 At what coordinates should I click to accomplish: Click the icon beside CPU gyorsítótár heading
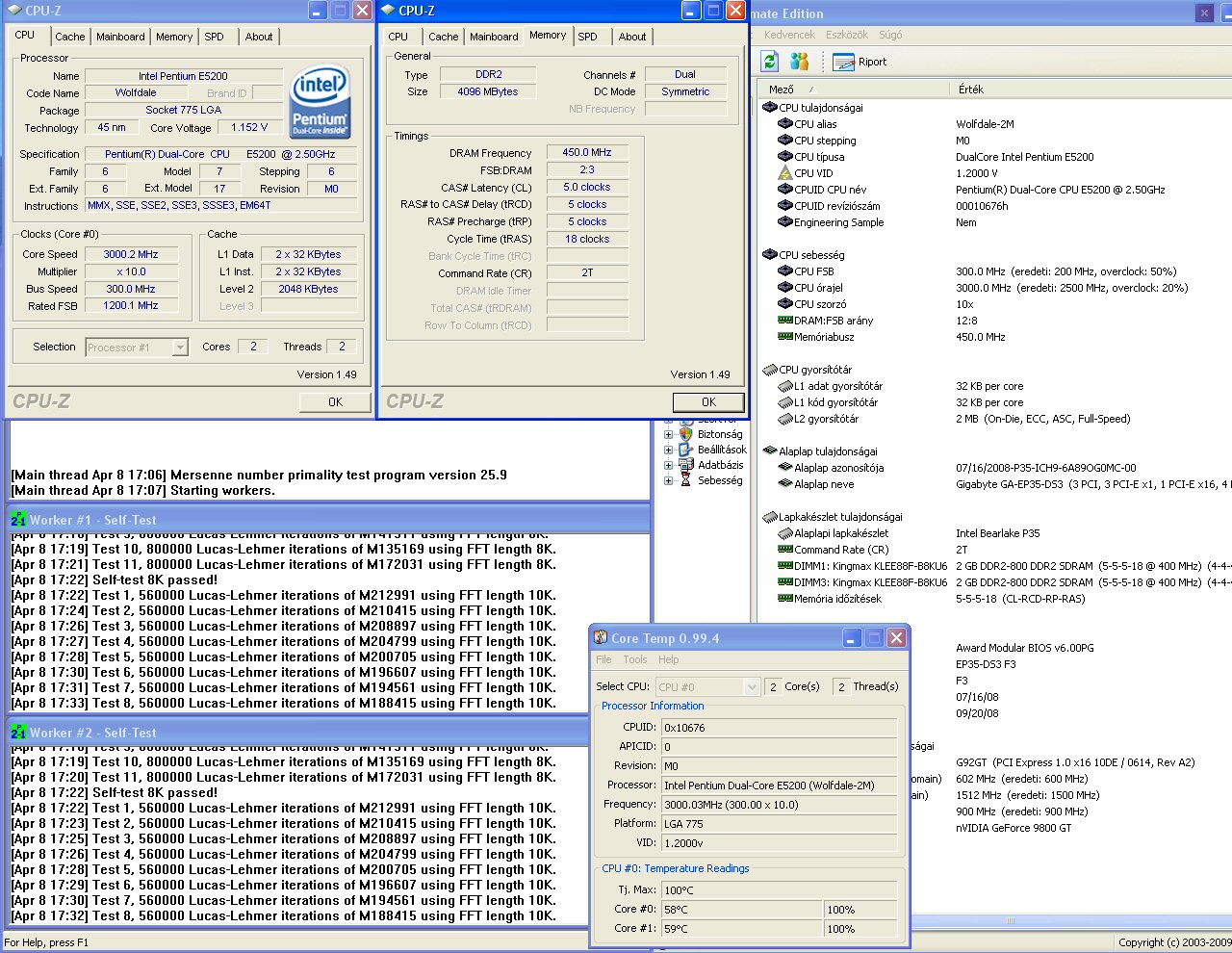[x=770, y=370]
